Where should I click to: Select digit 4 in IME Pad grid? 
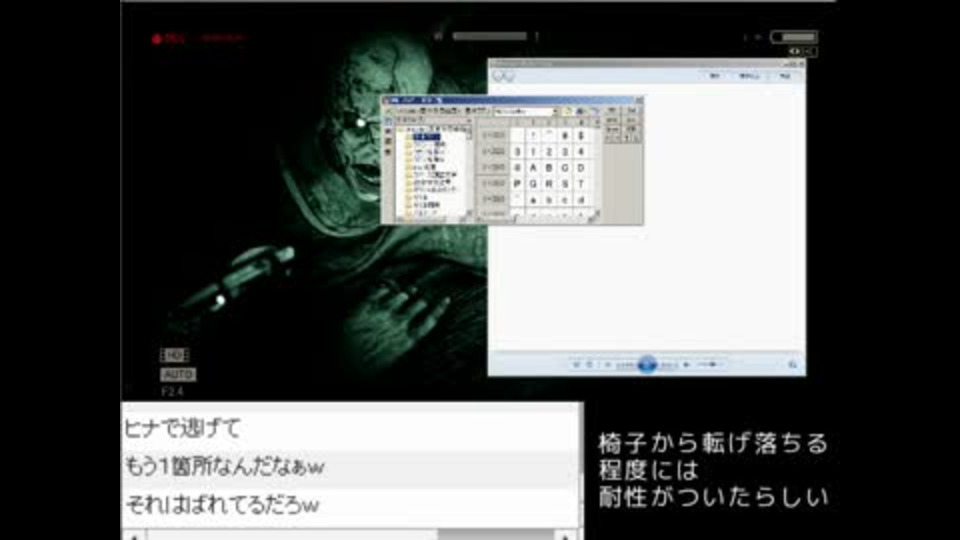coord(580,152)
